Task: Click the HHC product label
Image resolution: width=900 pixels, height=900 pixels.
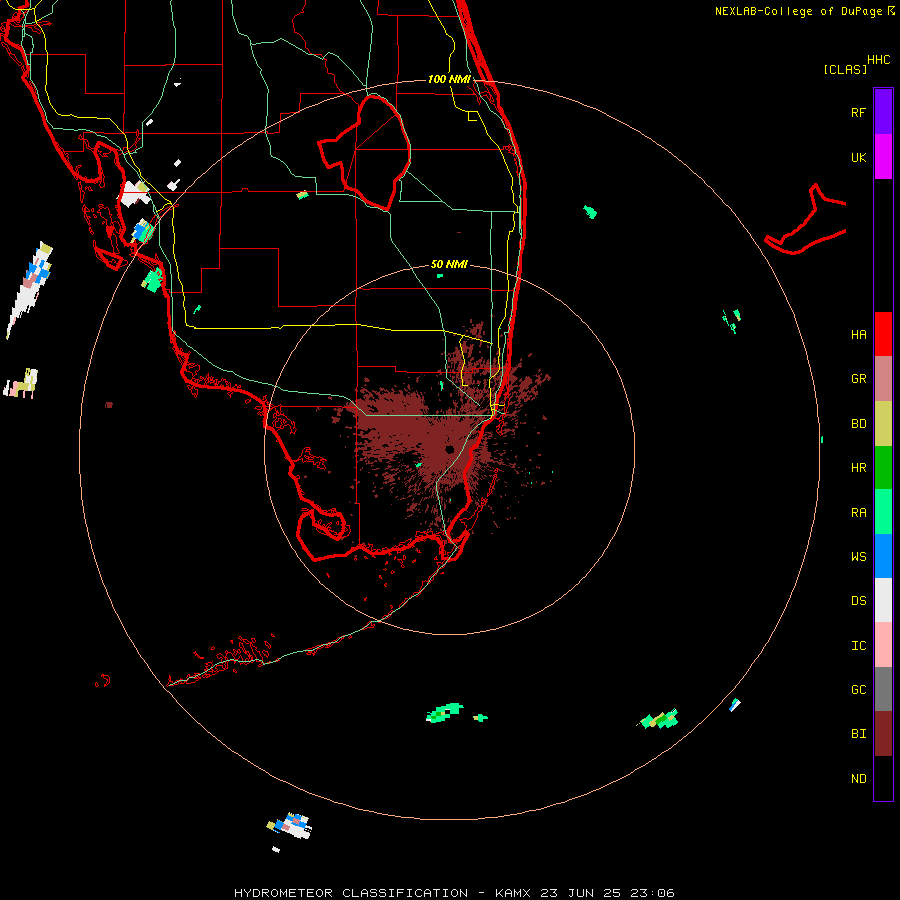Action: [x=879, y=60]
